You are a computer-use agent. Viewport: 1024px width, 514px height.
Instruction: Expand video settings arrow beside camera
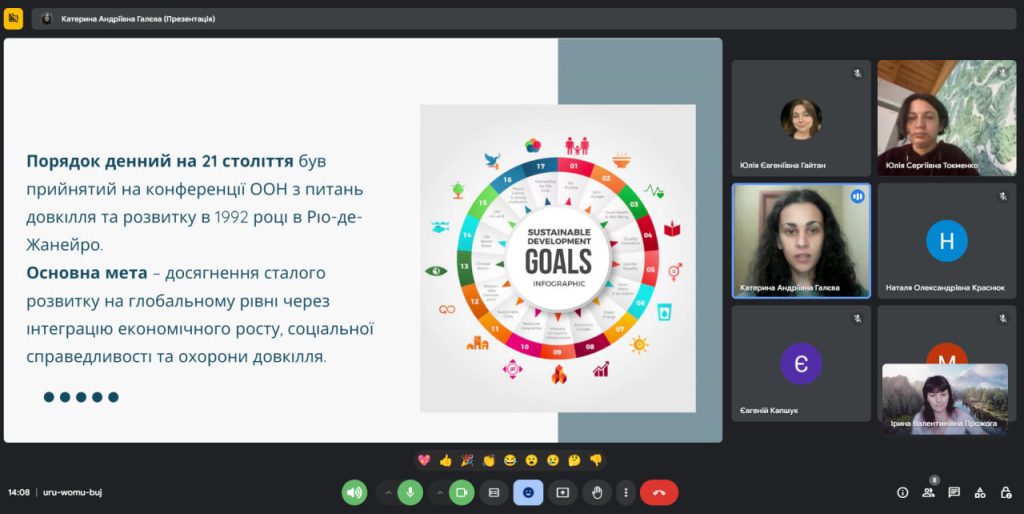click(439, 492)
